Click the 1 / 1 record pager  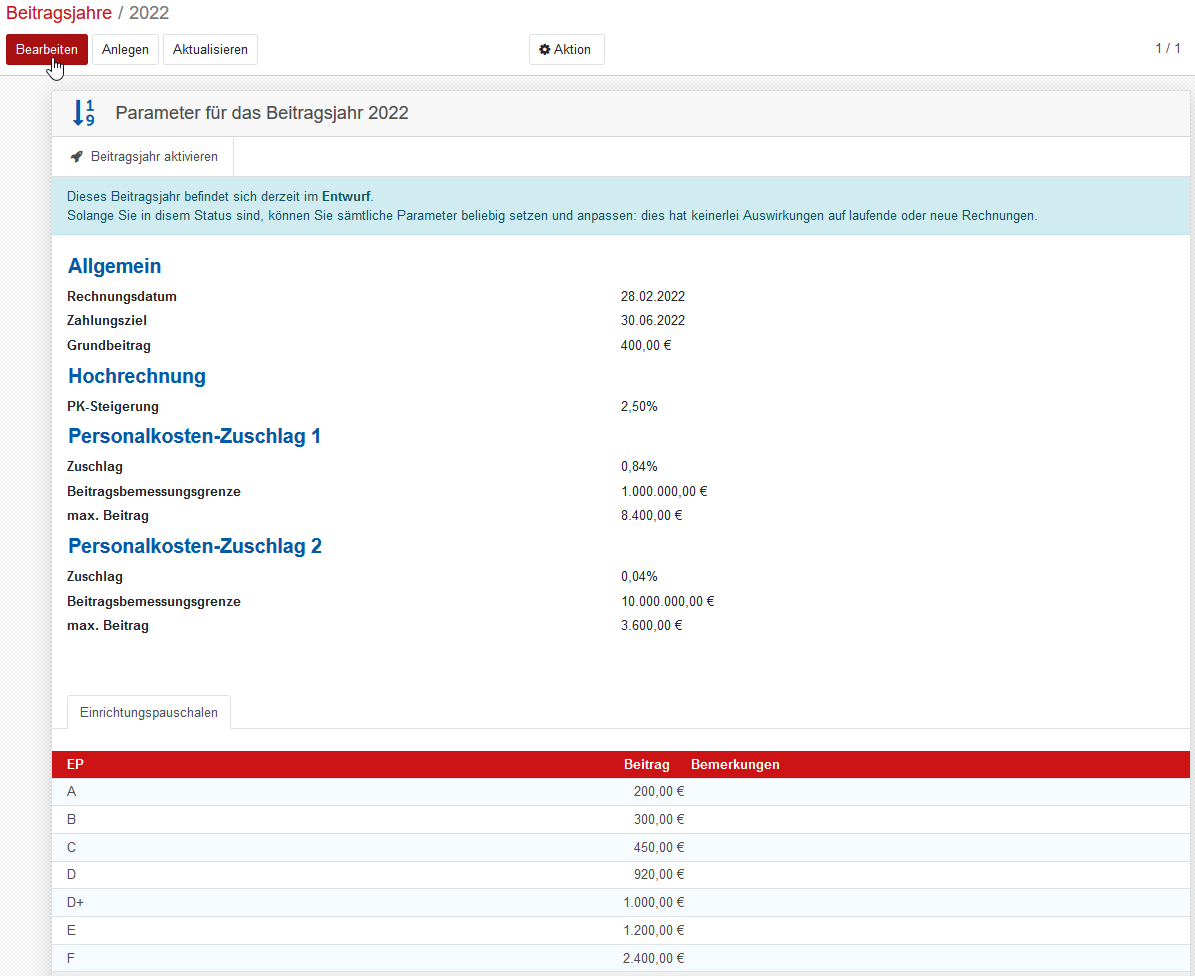pyautogui.click(x=1168, y=49)
